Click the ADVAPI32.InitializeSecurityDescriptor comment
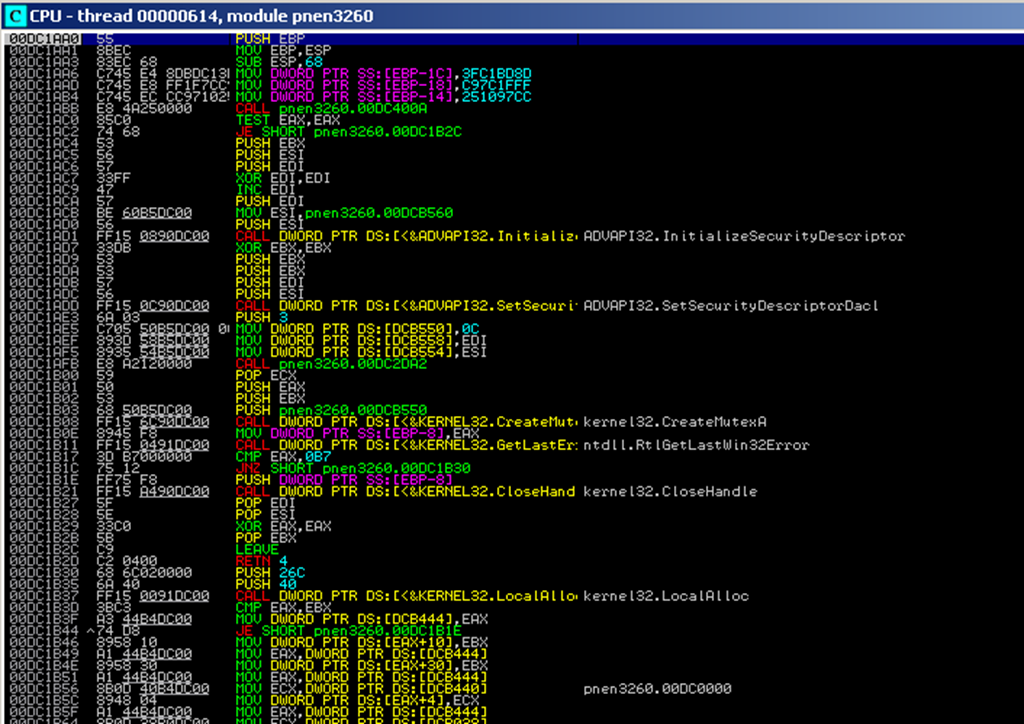The image size is (1024, 724). [x=743, y=236]
